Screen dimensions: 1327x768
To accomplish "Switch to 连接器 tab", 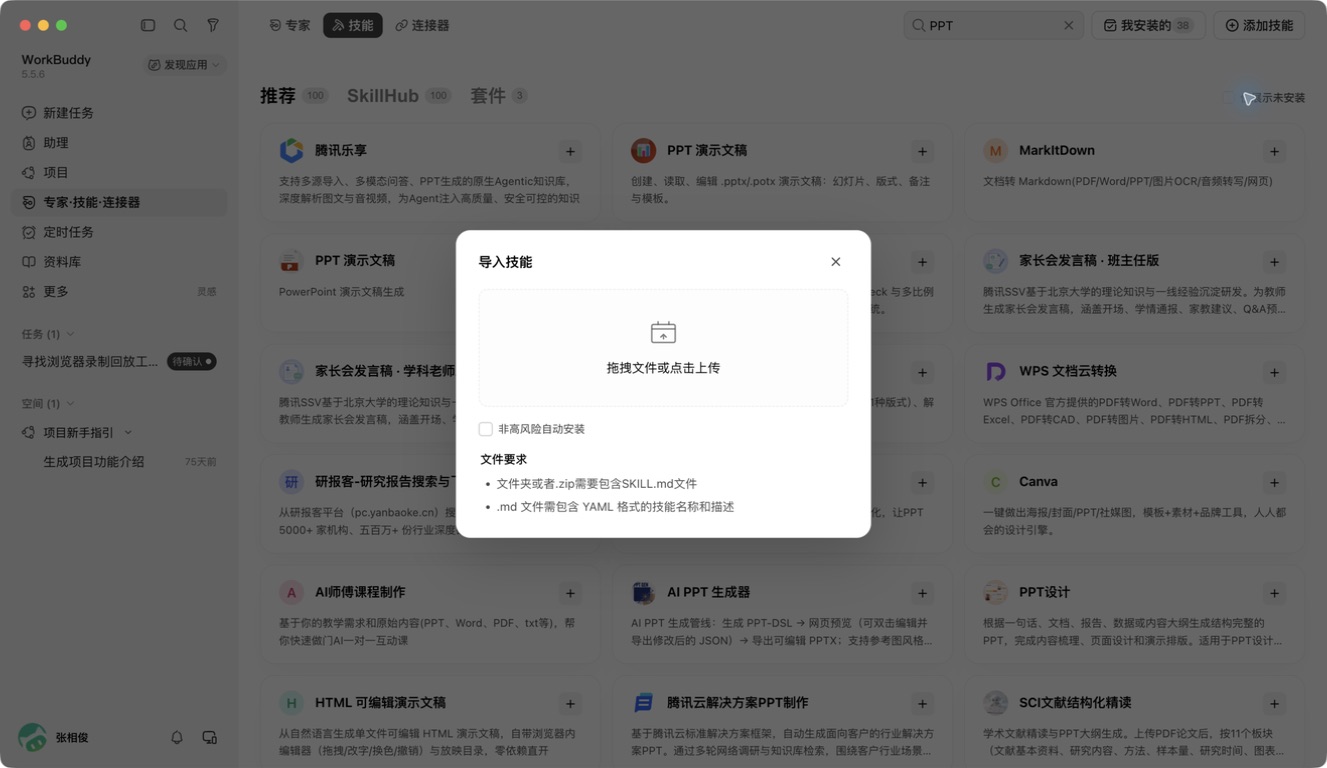I will (x=422, y=26).
